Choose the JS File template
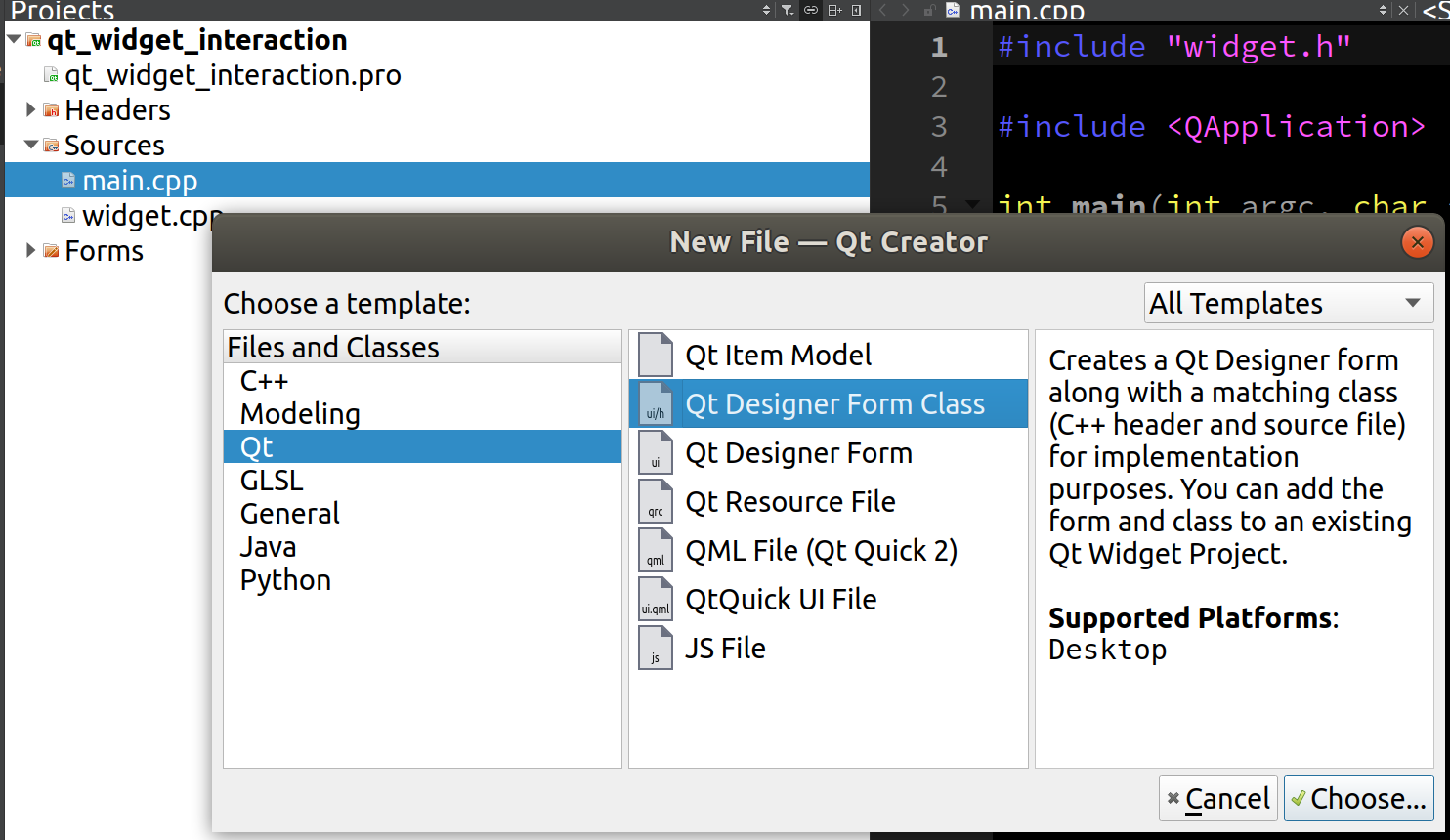1450x840 pixels. 829,648
